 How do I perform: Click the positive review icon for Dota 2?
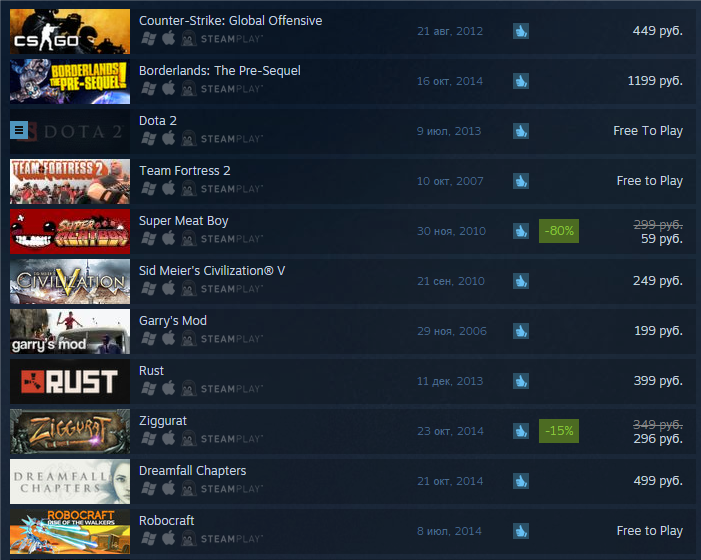click(521, 131)
